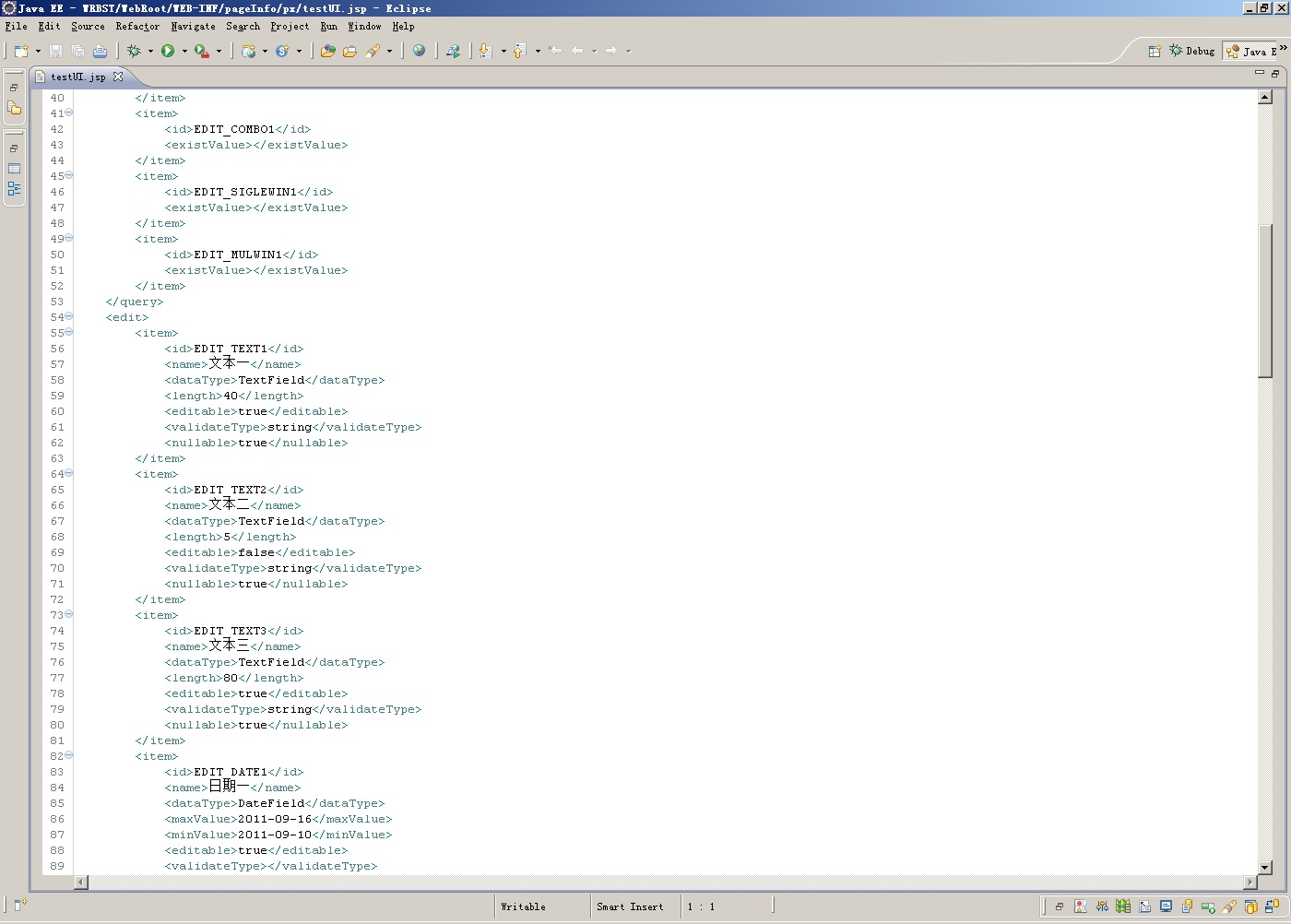This screenshot has height=924, width=1291.
Task: Collapse the edit element at line 54
Action: pos(69,316)
